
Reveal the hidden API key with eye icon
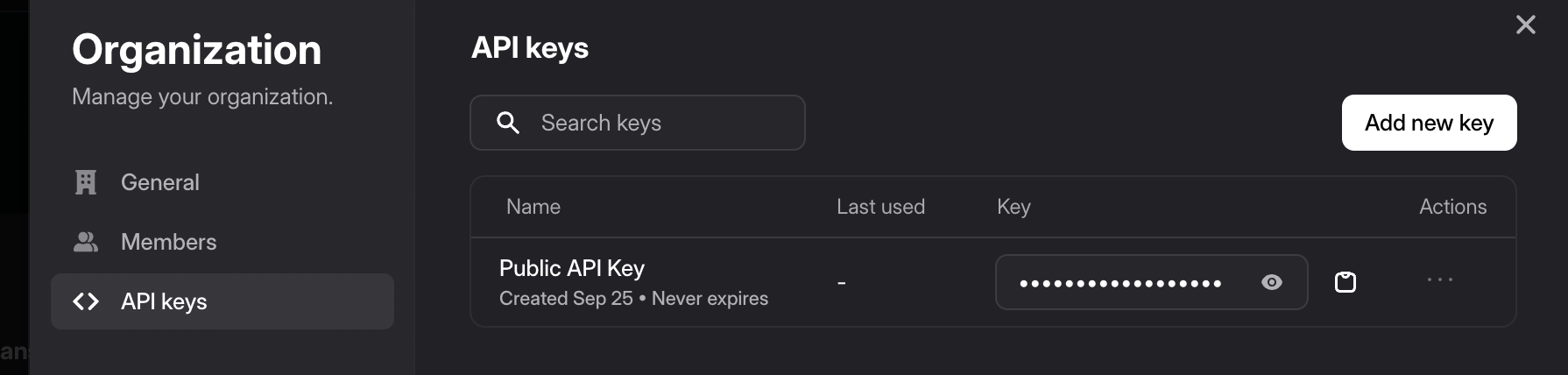pos(1271,282)
